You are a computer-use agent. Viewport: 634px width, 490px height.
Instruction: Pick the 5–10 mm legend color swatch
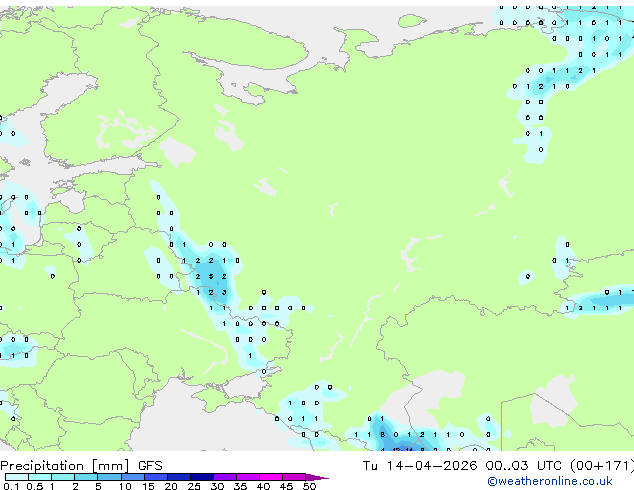(x=110, y=477)
